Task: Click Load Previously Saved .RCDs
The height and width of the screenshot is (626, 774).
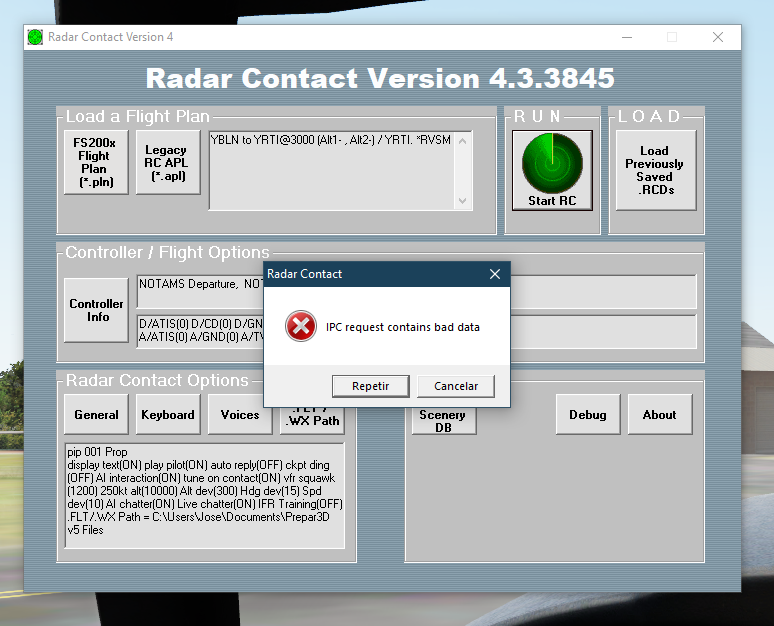Action: click(x=656, y=170)
